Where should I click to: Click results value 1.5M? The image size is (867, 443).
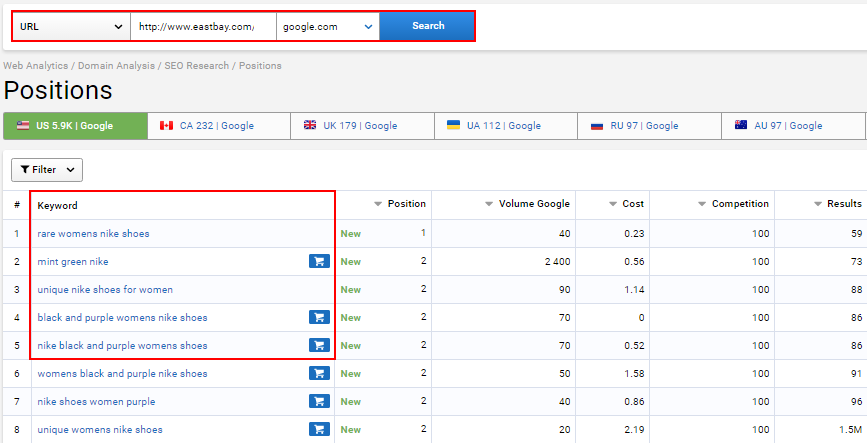click(851, 430)
